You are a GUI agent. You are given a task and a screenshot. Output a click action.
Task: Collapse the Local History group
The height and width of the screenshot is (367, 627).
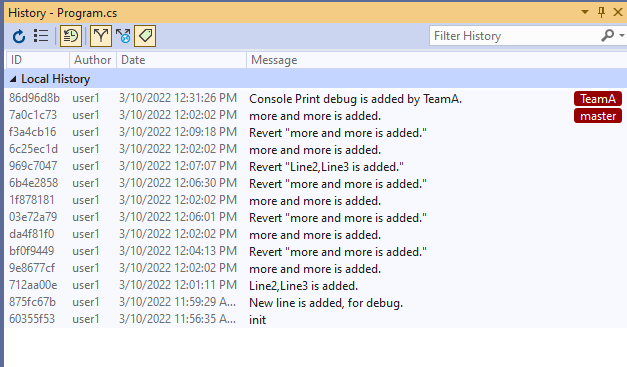click(x=13, y=79)
